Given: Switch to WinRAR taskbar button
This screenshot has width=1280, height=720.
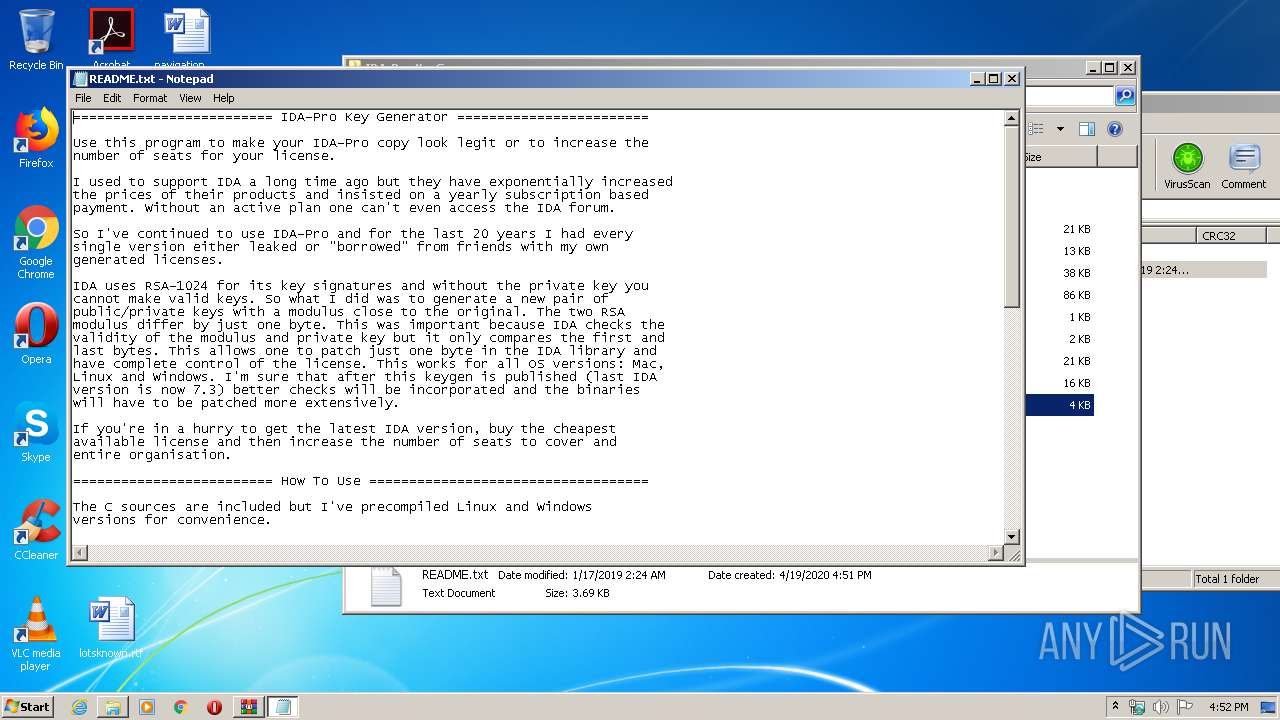Looking at the screenshot, I should coord(249,707).
